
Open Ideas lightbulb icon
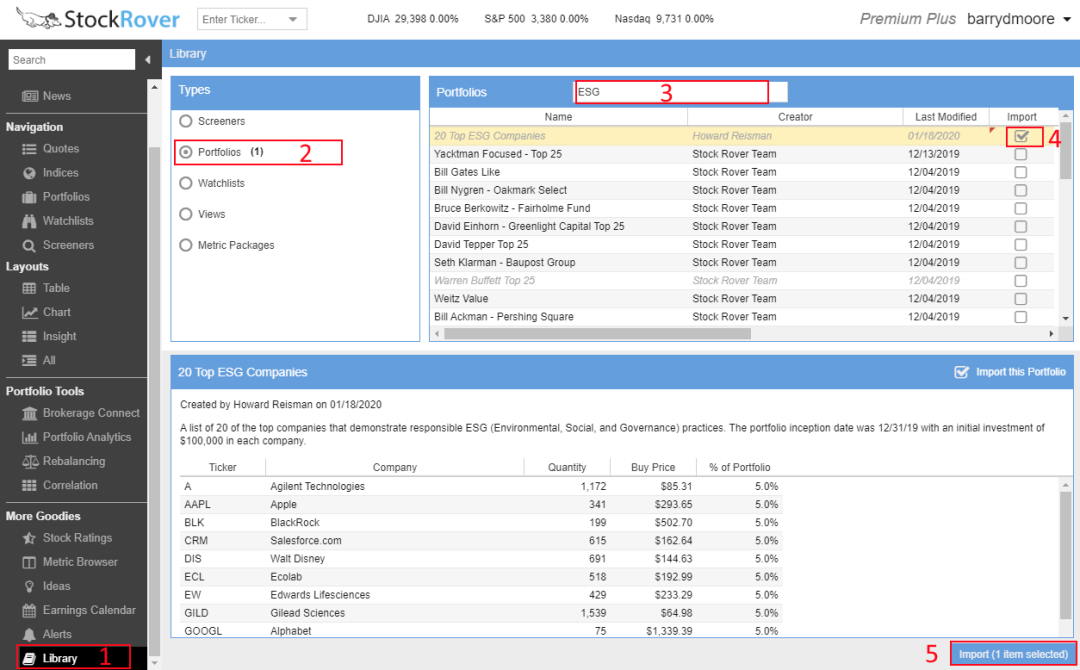tap(29, 587)
